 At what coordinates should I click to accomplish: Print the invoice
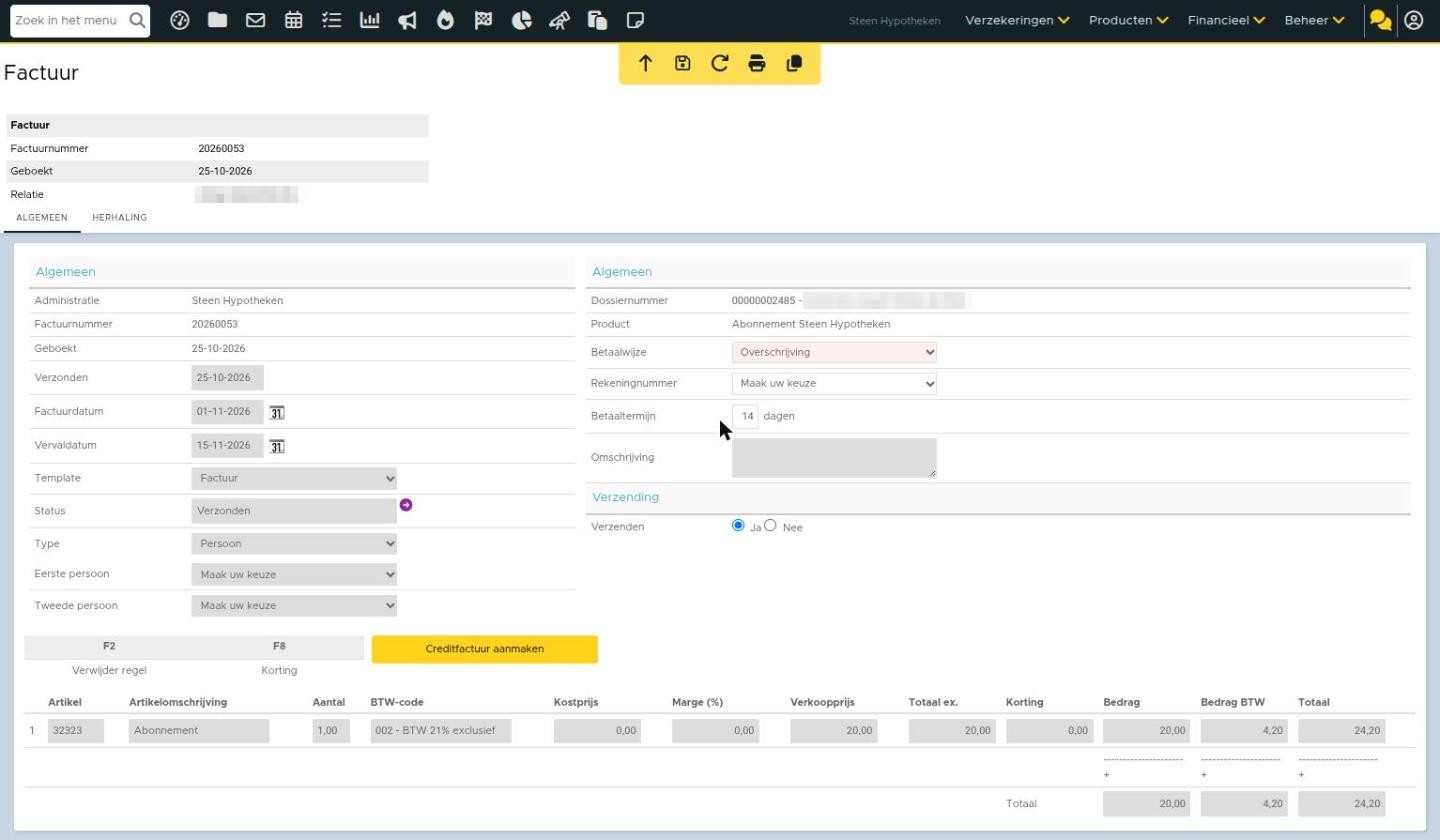[x=757, y=64]
